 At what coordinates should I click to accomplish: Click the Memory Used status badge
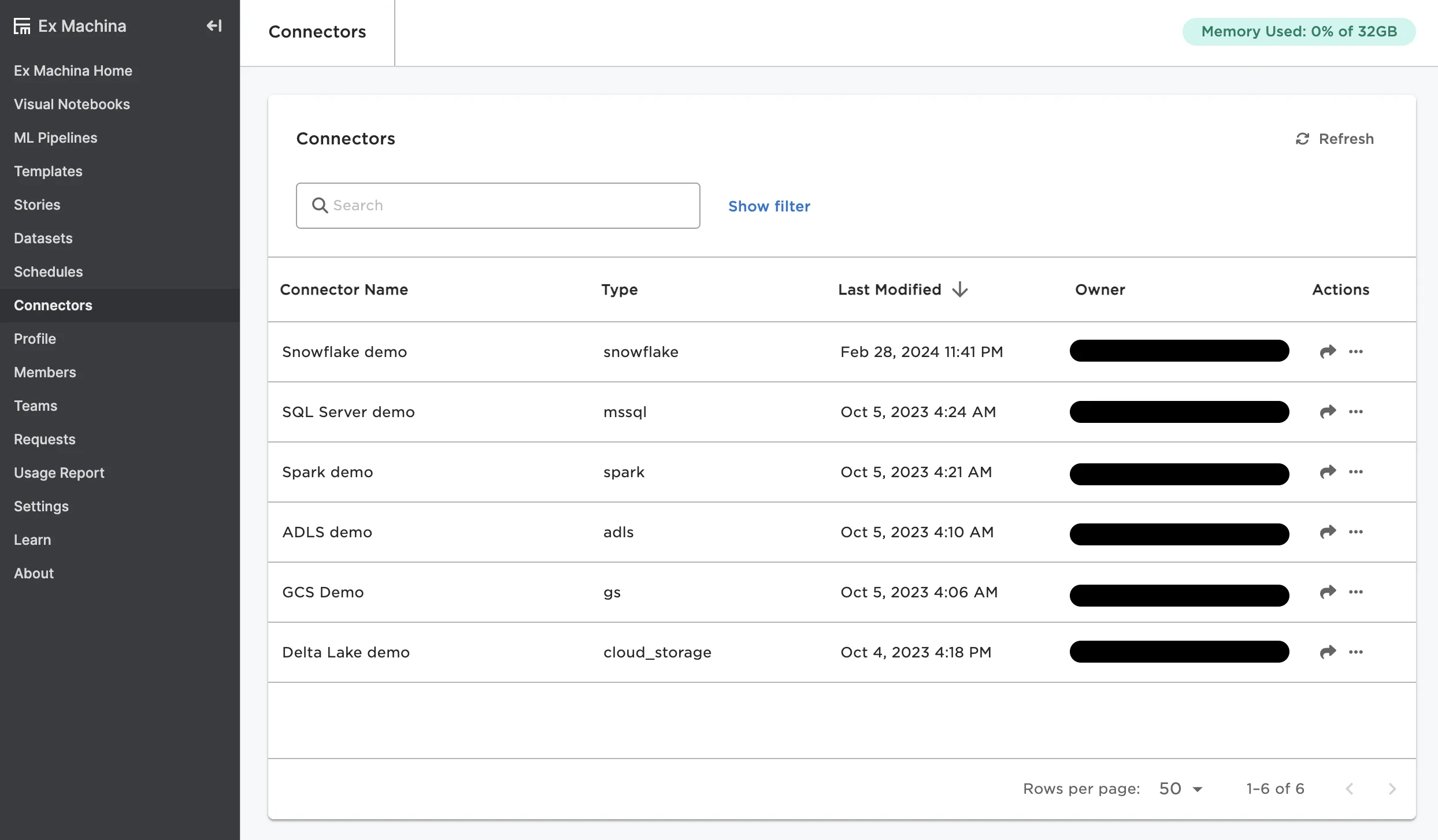(1299, 31)
